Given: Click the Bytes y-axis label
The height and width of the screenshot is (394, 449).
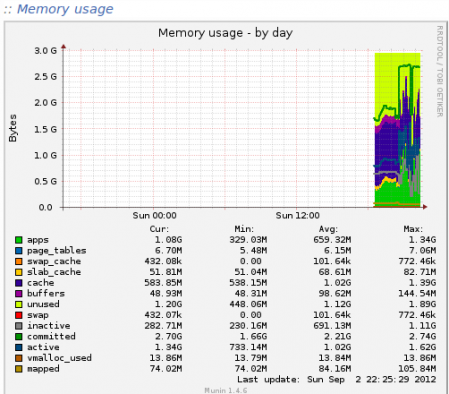Looking at the screenshot, I should (12, 128).
